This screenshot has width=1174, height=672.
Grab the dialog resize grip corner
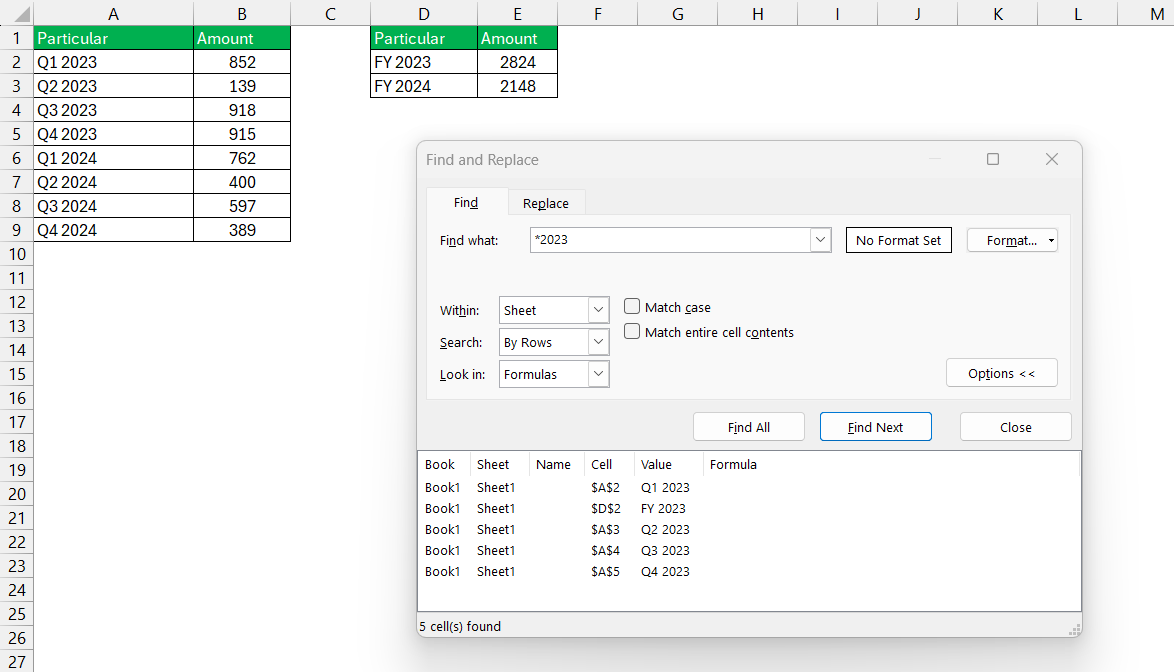1074,630
